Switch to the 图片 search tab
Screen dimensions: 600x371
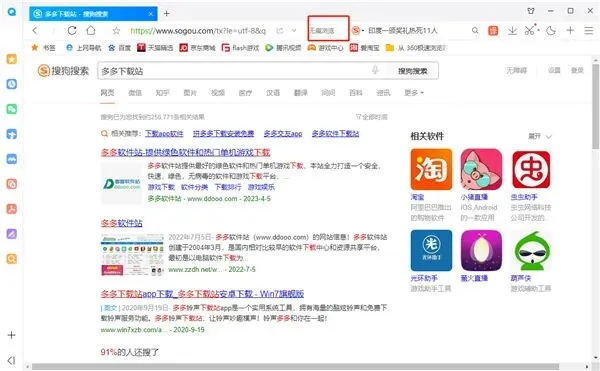point(190,93)
